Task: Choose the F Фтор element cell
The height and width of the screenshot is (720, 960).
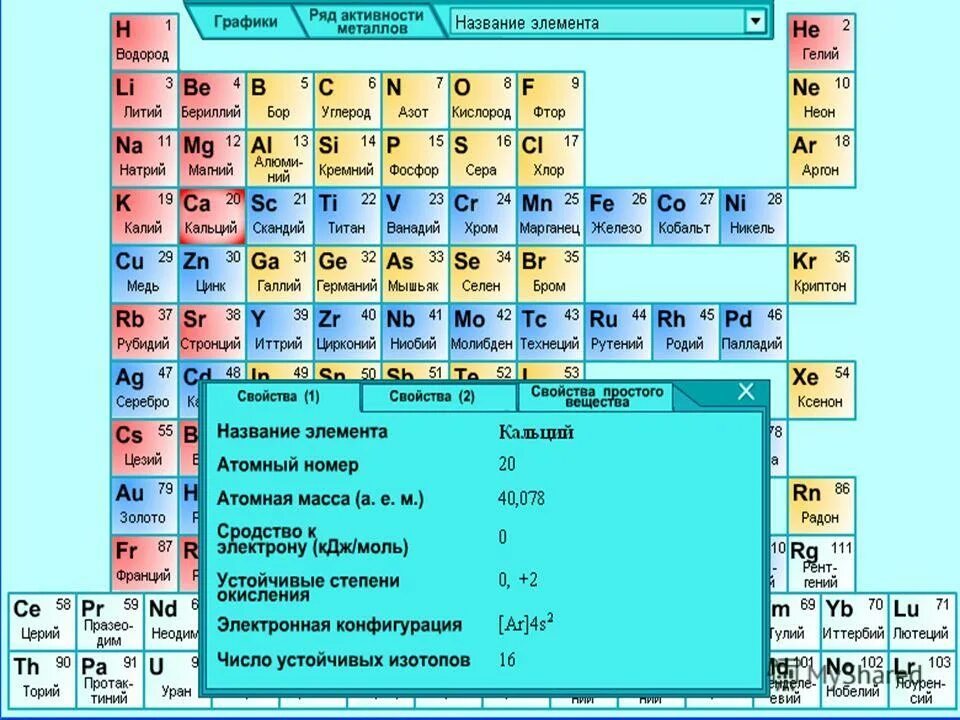Action: [x=550, y=100]
